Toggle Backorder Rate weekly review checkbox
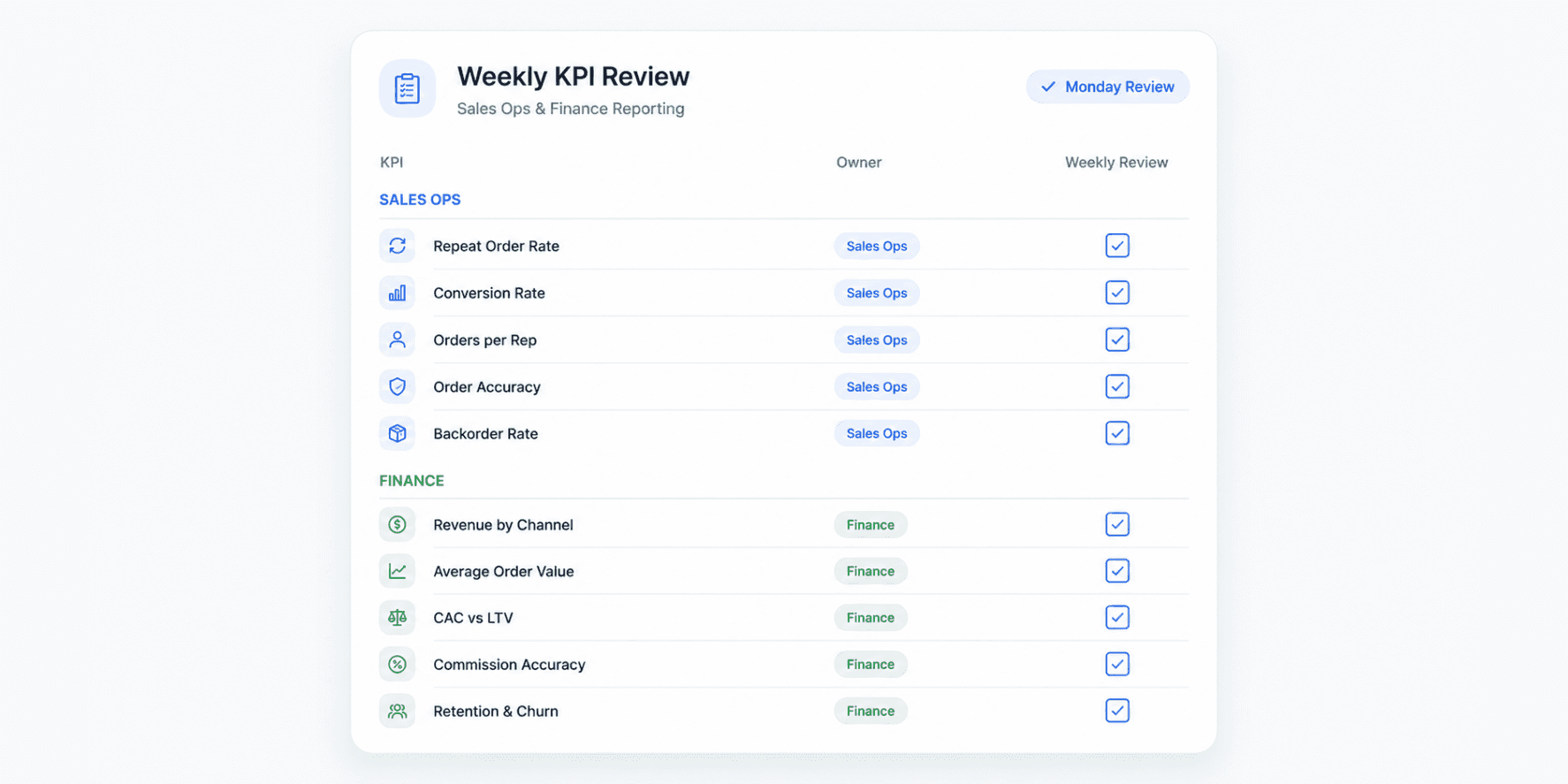 coord(1117,433)
